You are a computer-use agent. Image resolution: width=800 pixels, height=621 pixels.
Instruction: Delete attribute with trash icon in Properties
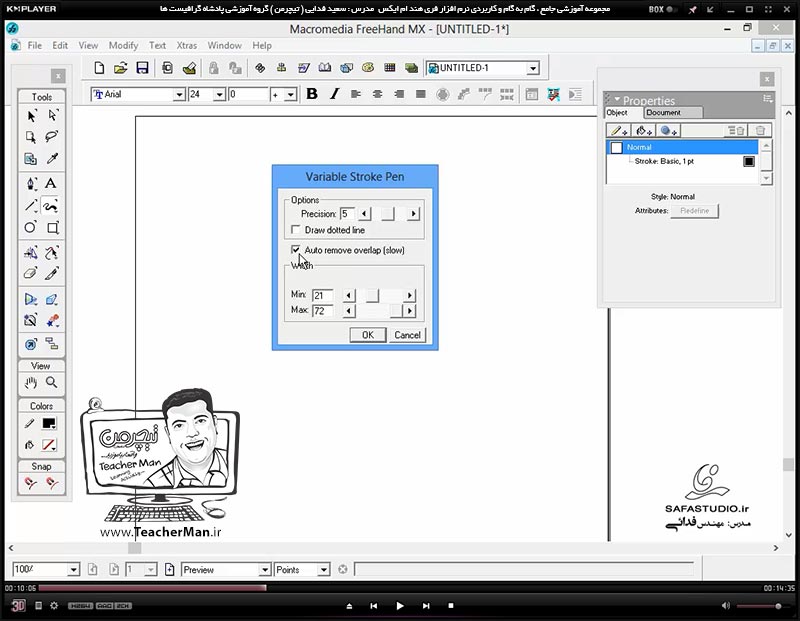tap(760, 131)
